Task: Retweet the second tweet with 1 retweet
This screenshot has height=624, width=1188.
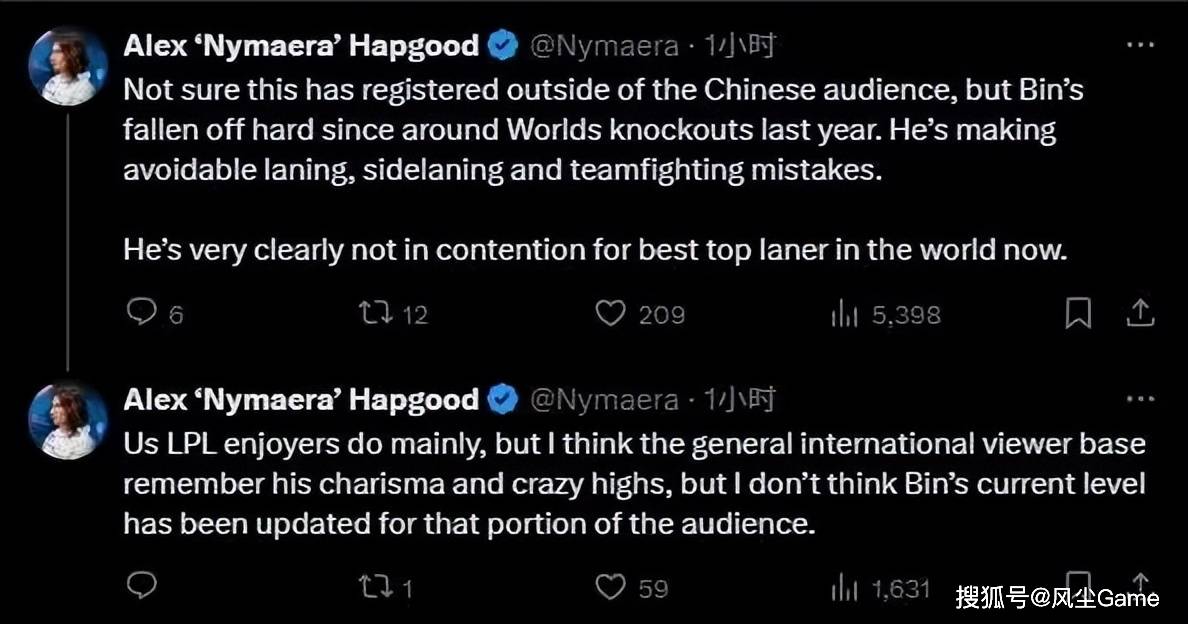Action: (x=375, y=587)
